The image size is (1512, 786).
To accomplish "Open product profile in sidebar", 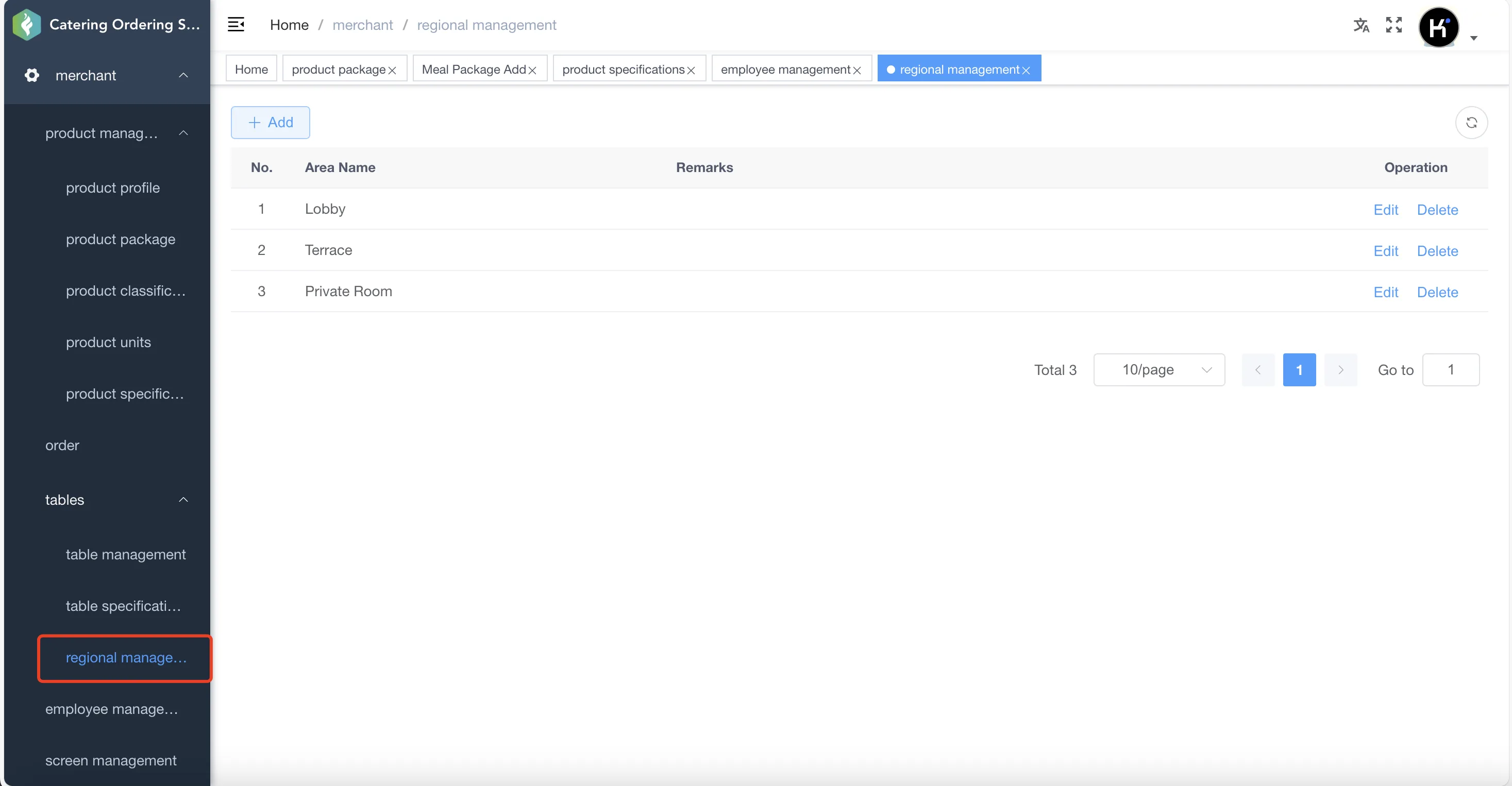I will click(113, 187).
